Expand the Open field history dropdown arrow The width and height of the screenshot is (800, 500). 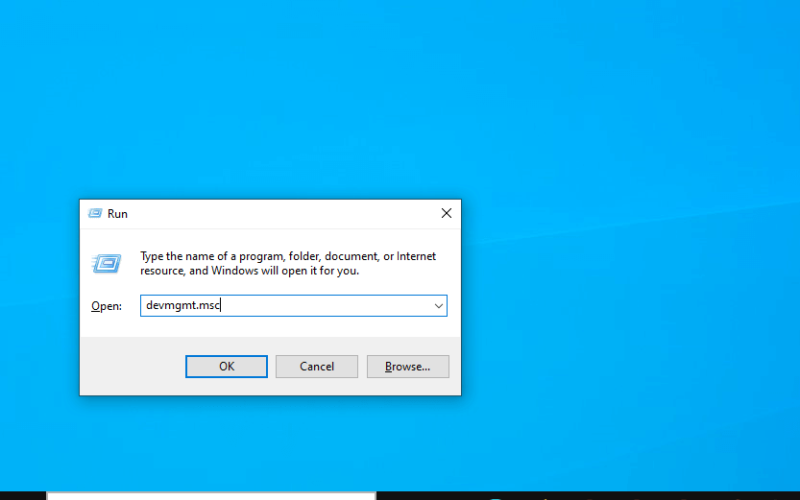click(438, 306)
